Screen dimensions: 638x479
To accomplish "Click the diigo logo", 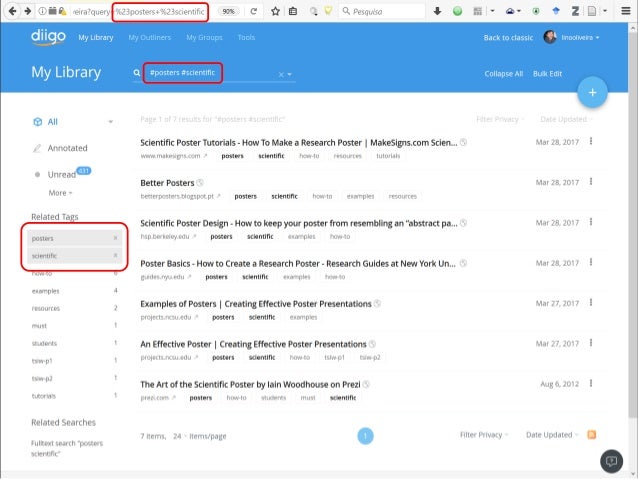I will click(48, 37).
